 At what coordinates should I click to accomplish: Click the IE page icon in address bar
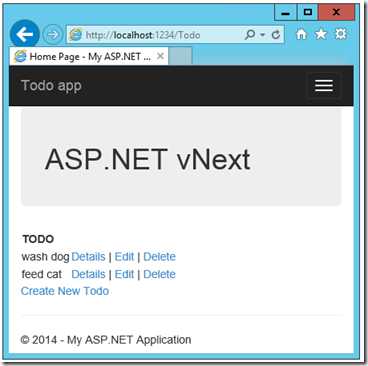click(76, 35)
